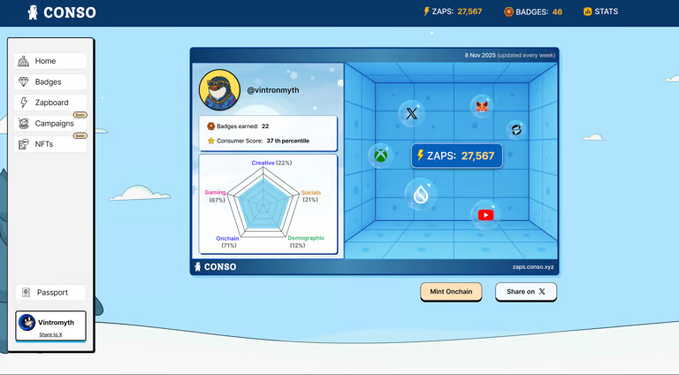
Task: Click the badge icon beside Badges earned
Action: [211, 126]
